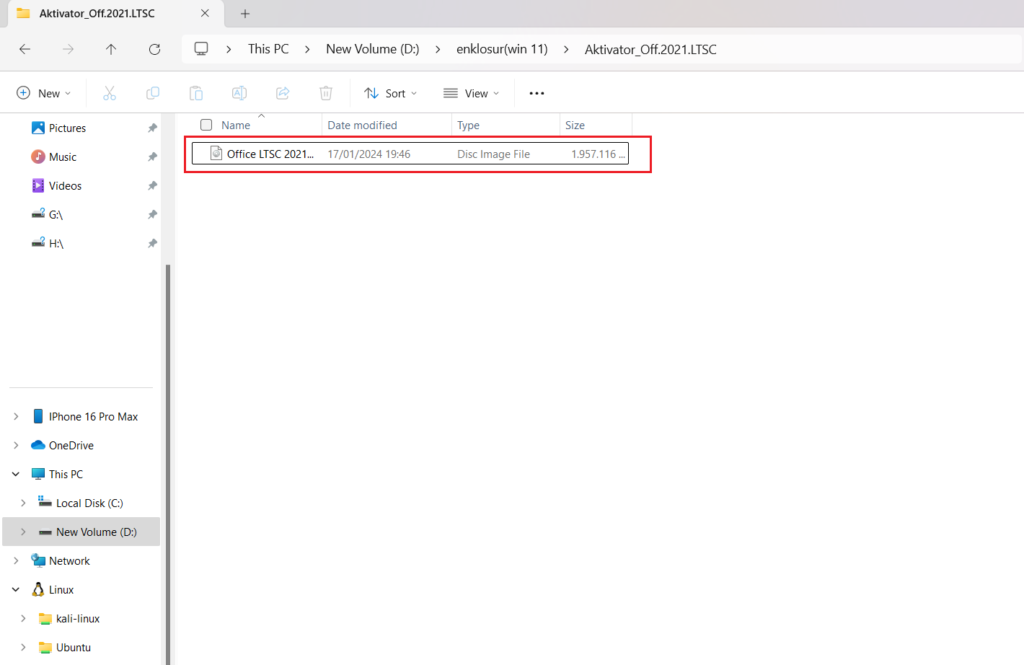Expand the kali-linux folder node
1024x665 pixels.
pyautogui.click(x=23, y=618)
